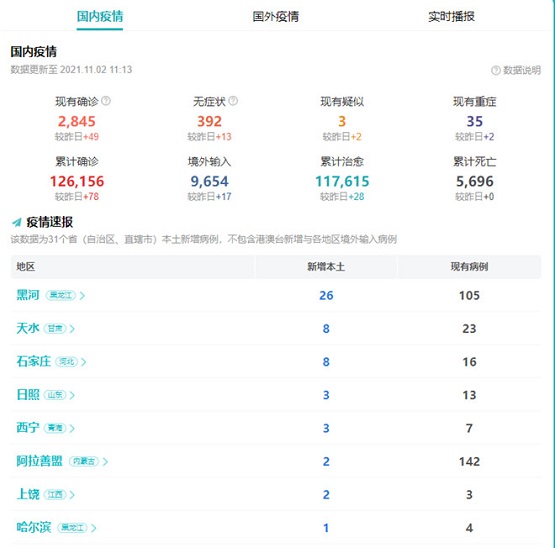This screenshot has height=548, width=555.
Task: Expand the 上饶 row chevron
Action: (x=72, y=495)
